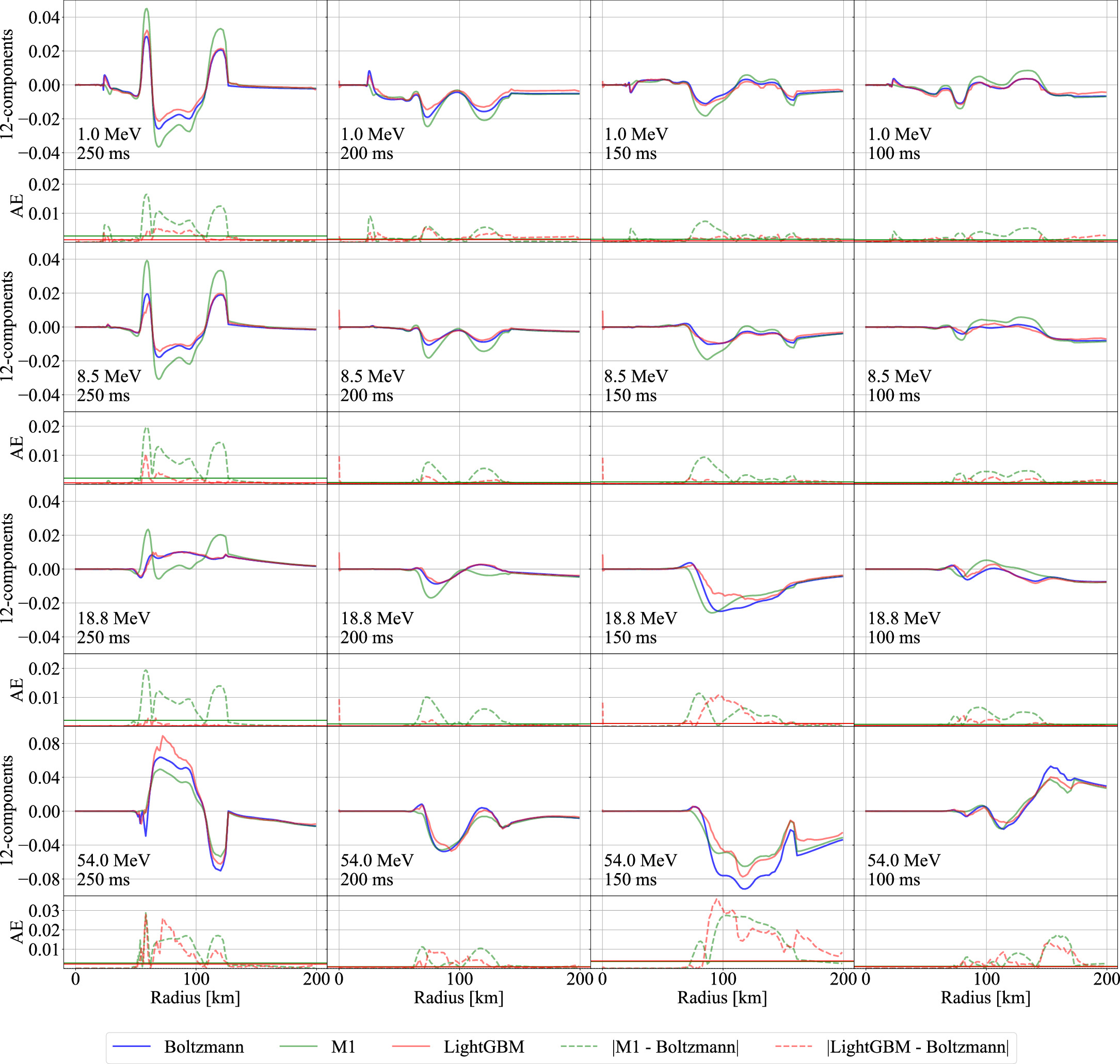Screen dimensions: 1120x1064
Task: Click the "18.8 MeV 200 ms" panel annotation
Action: click(377, 627)
